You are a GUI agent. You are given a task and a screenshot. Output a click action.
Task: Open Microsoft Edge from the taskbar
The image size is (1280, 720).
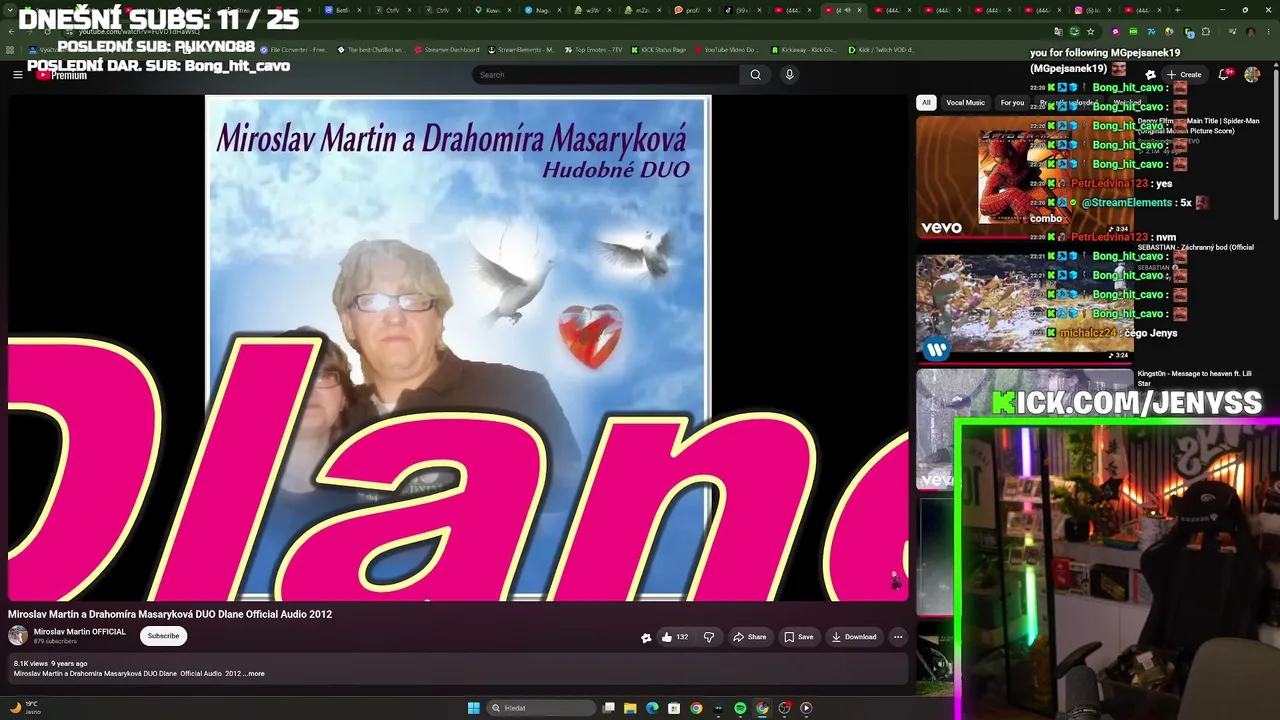pyautogui.click(x=652, y=708)
